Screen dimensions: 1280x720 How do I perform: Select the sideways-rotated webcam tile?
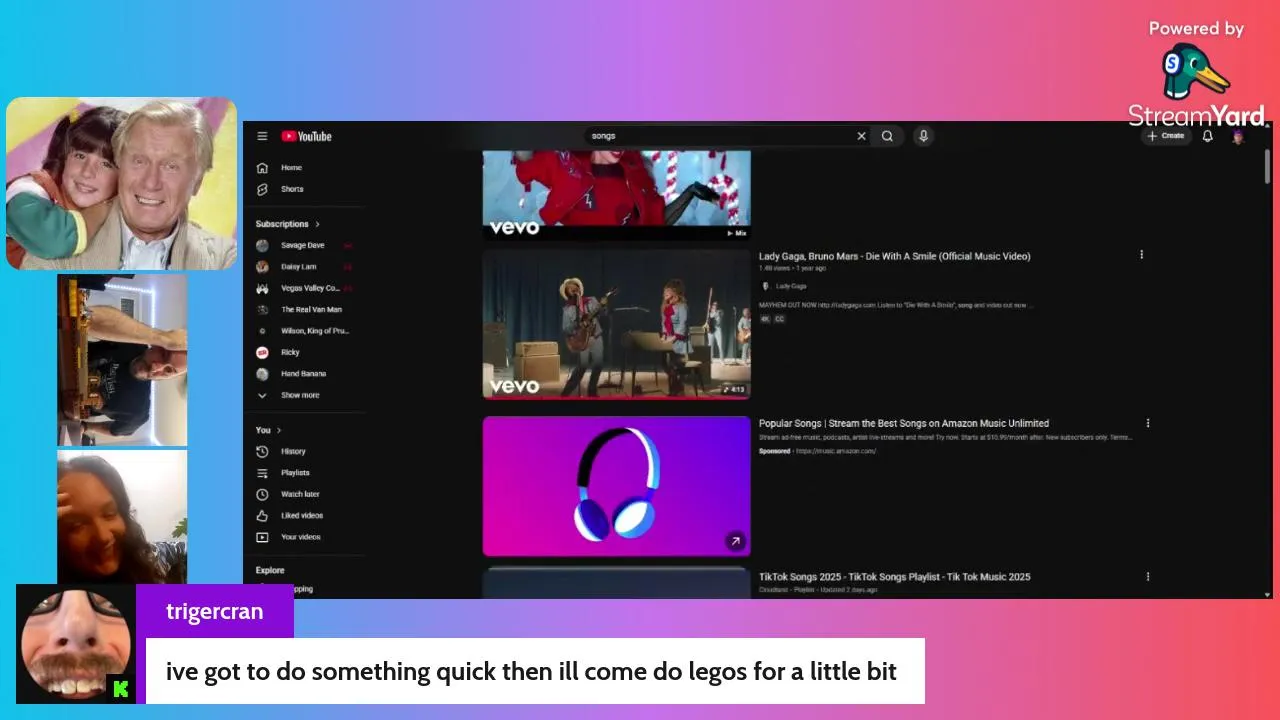[122, 360]
